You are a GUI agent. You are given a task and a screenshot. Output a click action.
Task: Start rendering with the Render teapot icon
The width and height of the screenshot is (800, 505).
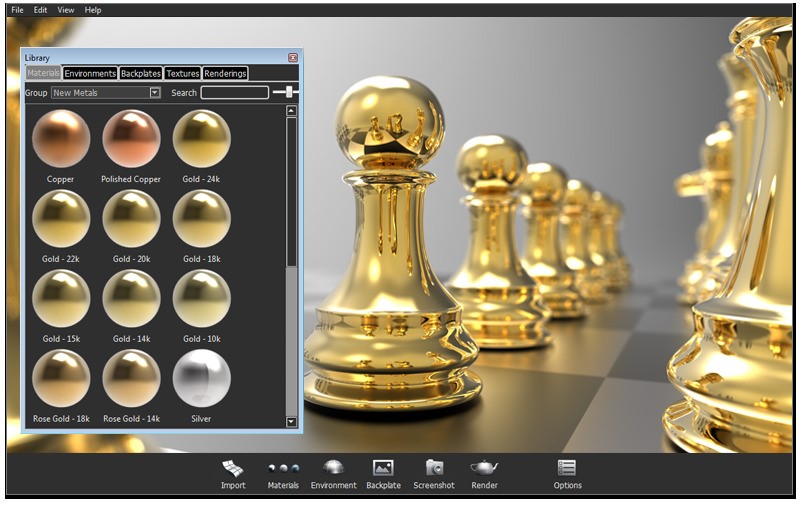pyautogui.click(x=484, y=468)
